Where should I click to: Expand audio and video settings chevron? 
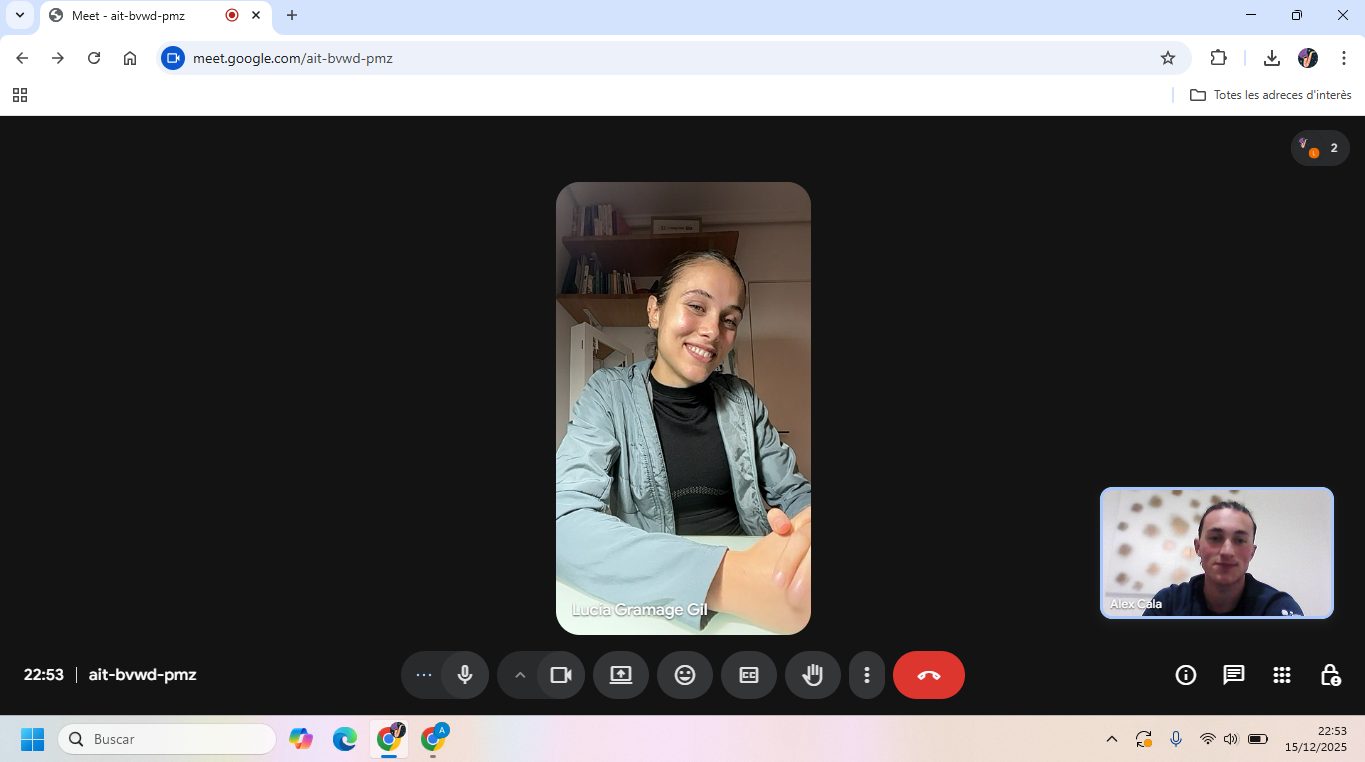[x=520, y=675]
